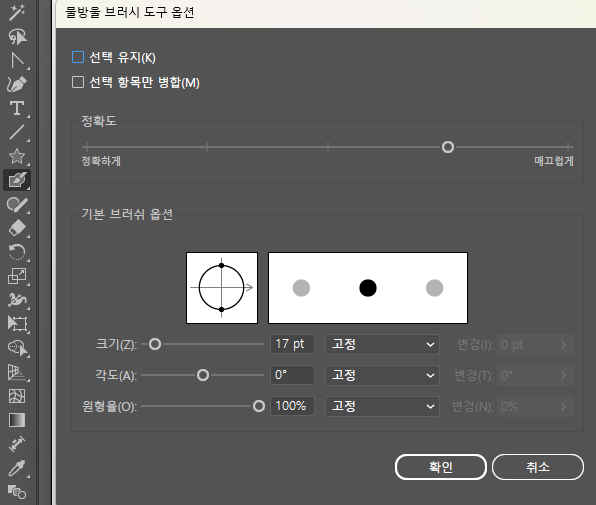Enable the 선택 항목만 병합(M) checkbox
Screen dimensions: 596x505
click(x=78, y=82)
